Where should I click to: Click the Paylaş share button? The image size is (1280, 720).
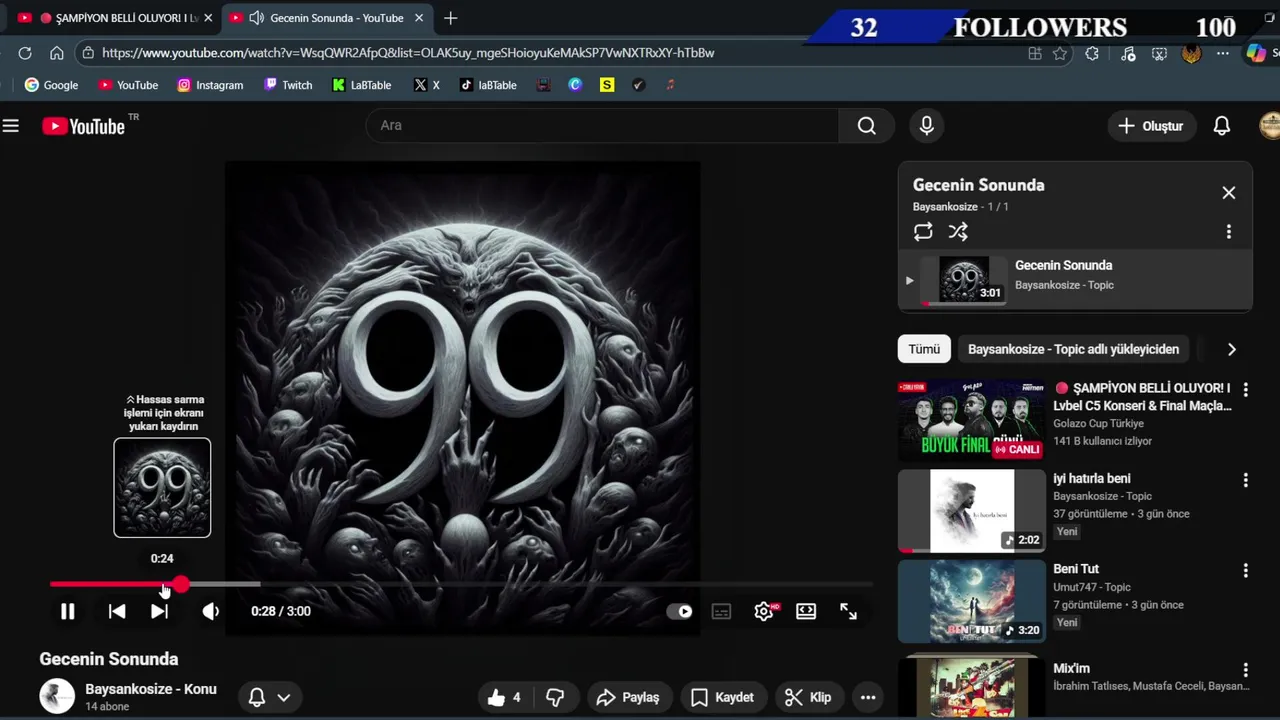(628, 697)
